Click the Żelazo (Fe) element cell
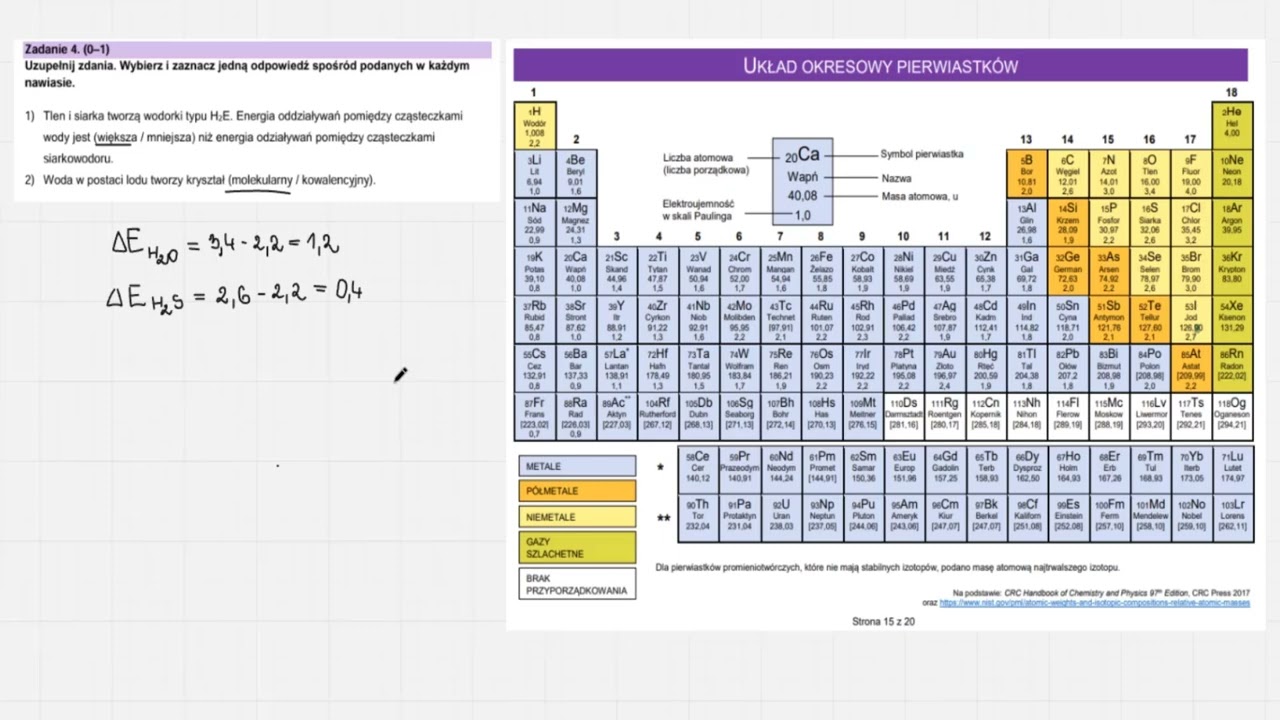The height and width of the screenshot is (720, 1280). tap(822, 271)
